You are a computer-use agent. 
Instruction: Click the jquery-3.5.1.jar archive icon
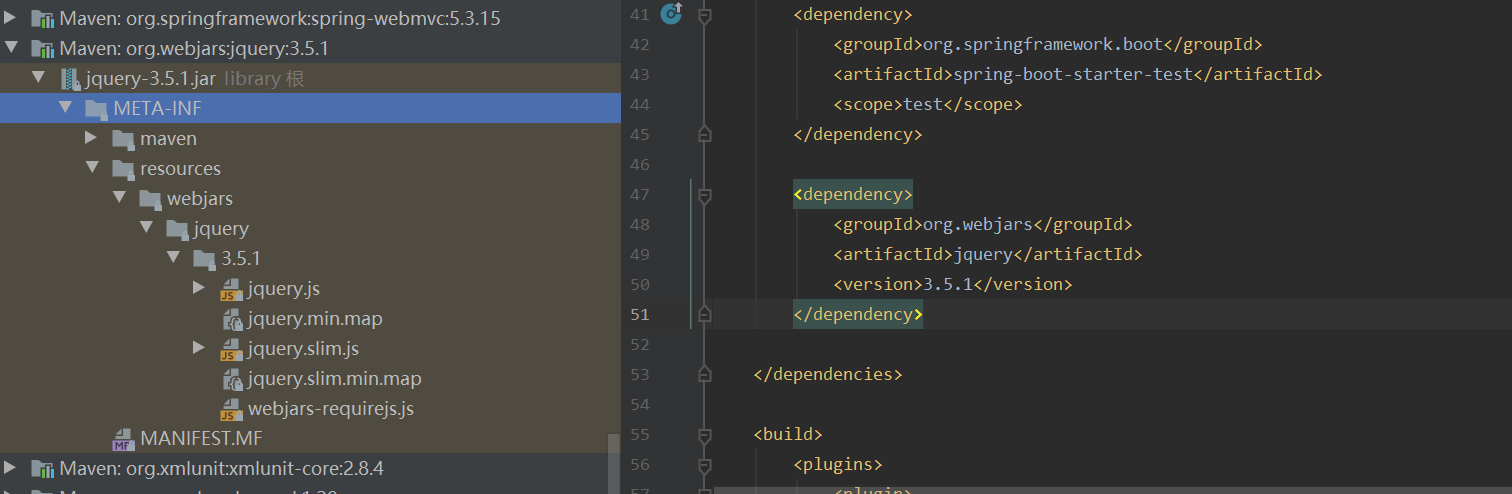tap(69, 79)
